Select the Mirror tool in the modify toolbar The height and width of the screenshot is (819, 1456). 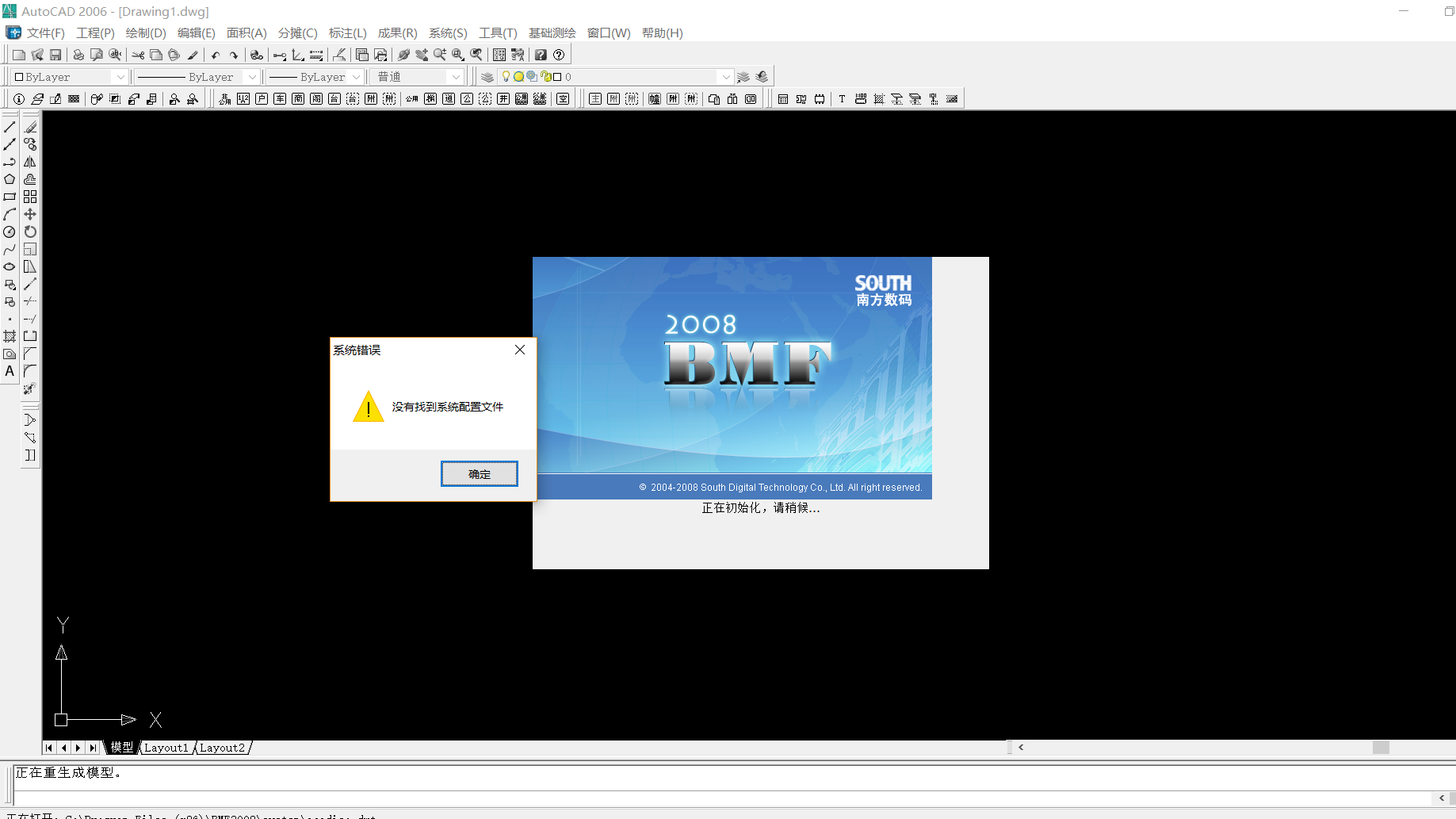(30, 162)
